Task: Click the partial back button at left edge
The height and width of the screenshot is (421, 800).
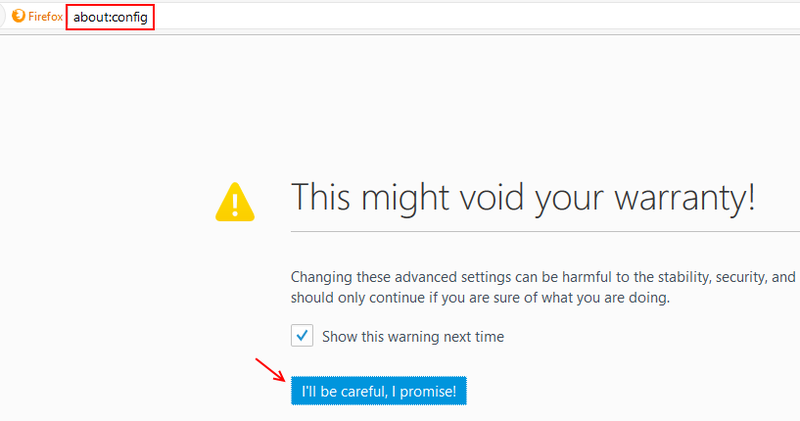Action: [2, 16]
